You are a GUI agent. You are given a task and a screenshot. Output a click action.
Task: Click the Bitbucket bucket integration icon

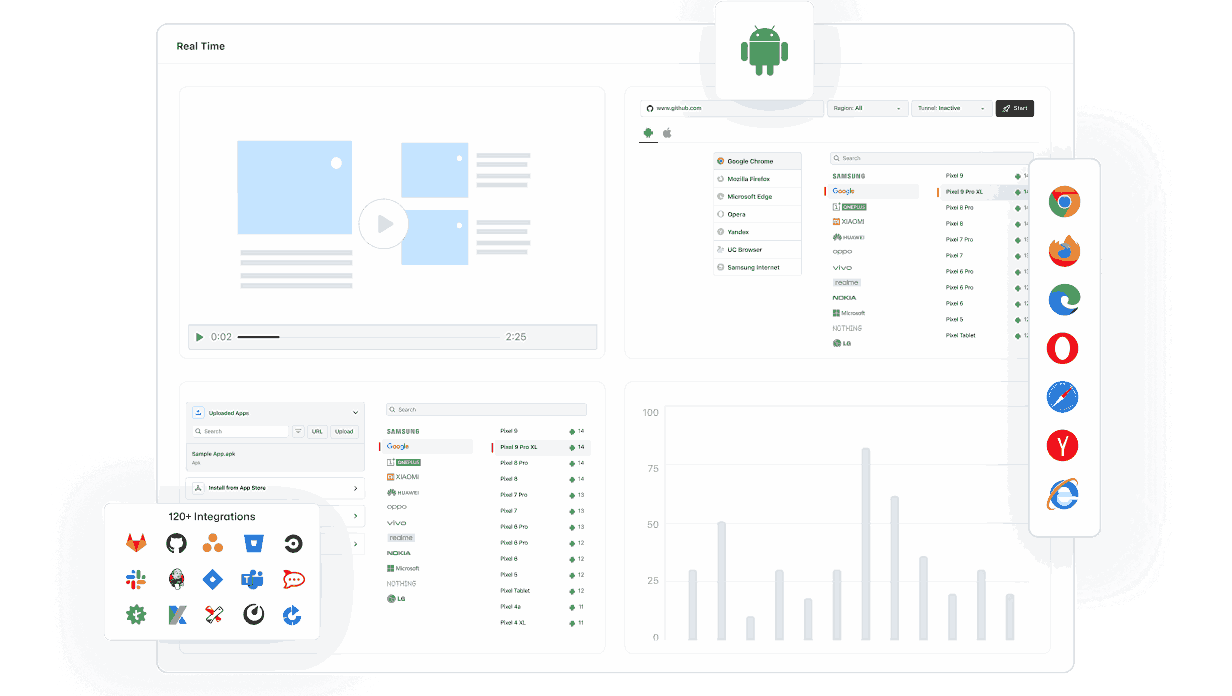[x=253, y=543]
